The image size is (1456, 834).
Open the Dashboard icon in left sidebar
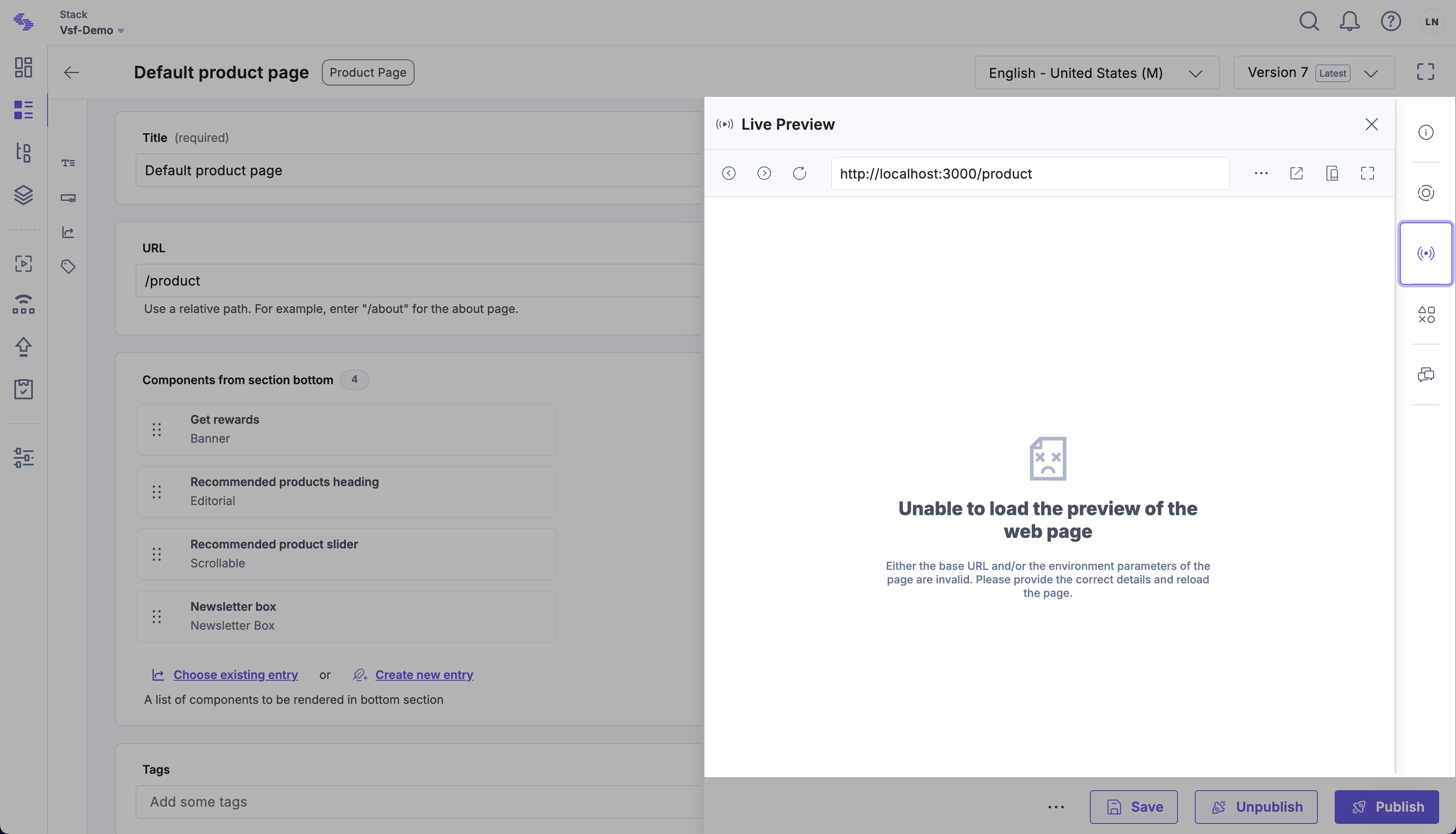coord(24,67)
